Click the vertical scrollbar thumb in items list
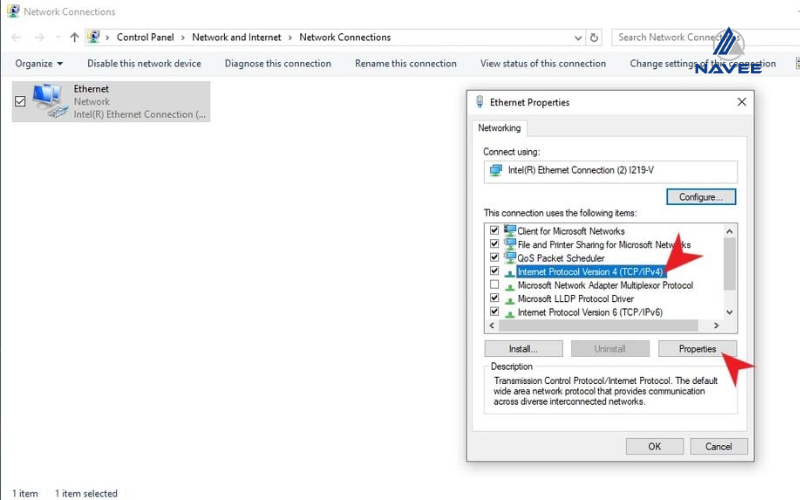 [730, 264]
